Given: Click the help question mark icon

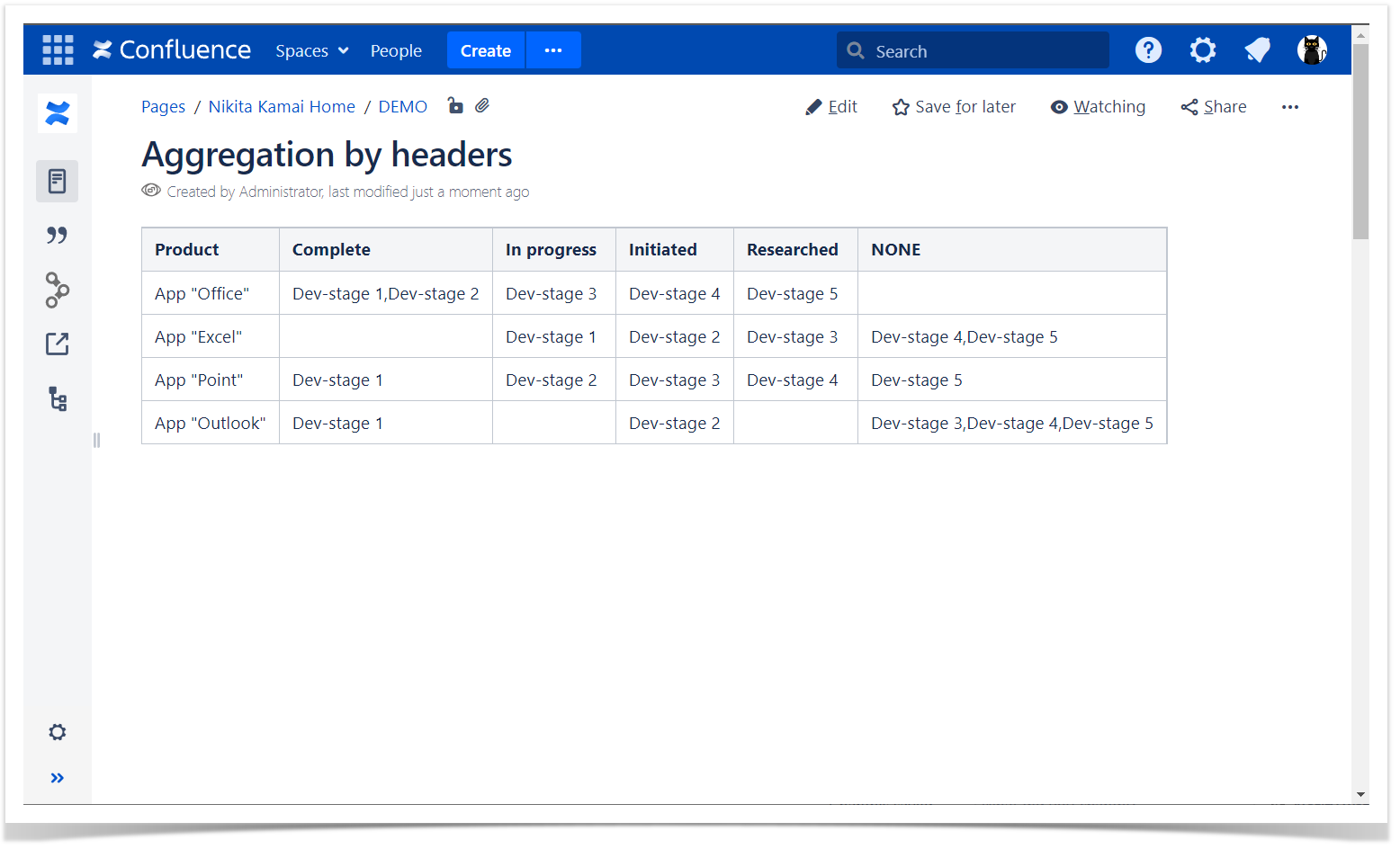Looking at the screenshot, I should coord(1148,50).
